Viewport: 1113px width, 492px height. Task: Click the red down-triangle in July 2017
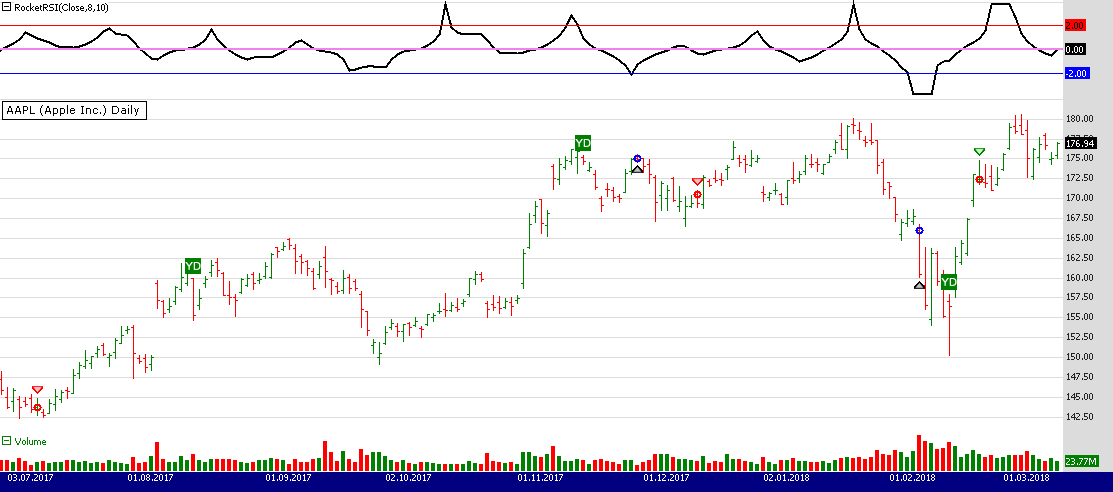pyautogui.click(x=37, y=389)
